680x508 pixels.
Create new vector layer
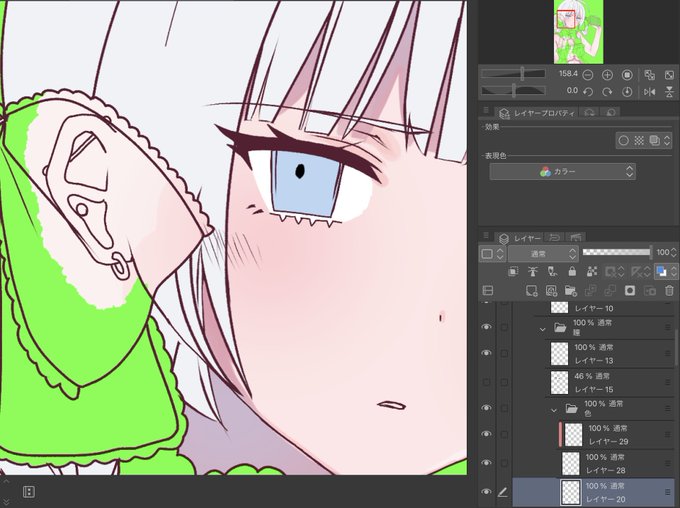(551, 290)
